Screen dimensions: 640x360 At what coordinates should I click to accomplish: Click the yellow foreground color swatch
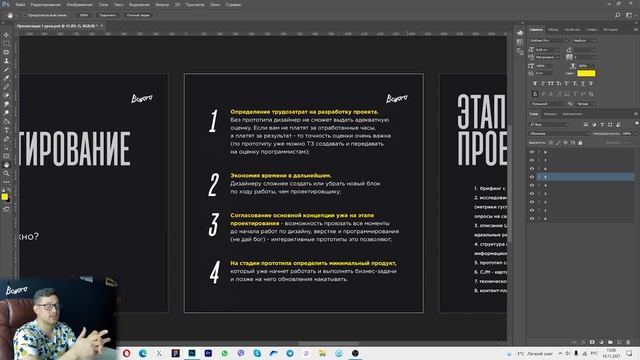click(x=4, y=197)
